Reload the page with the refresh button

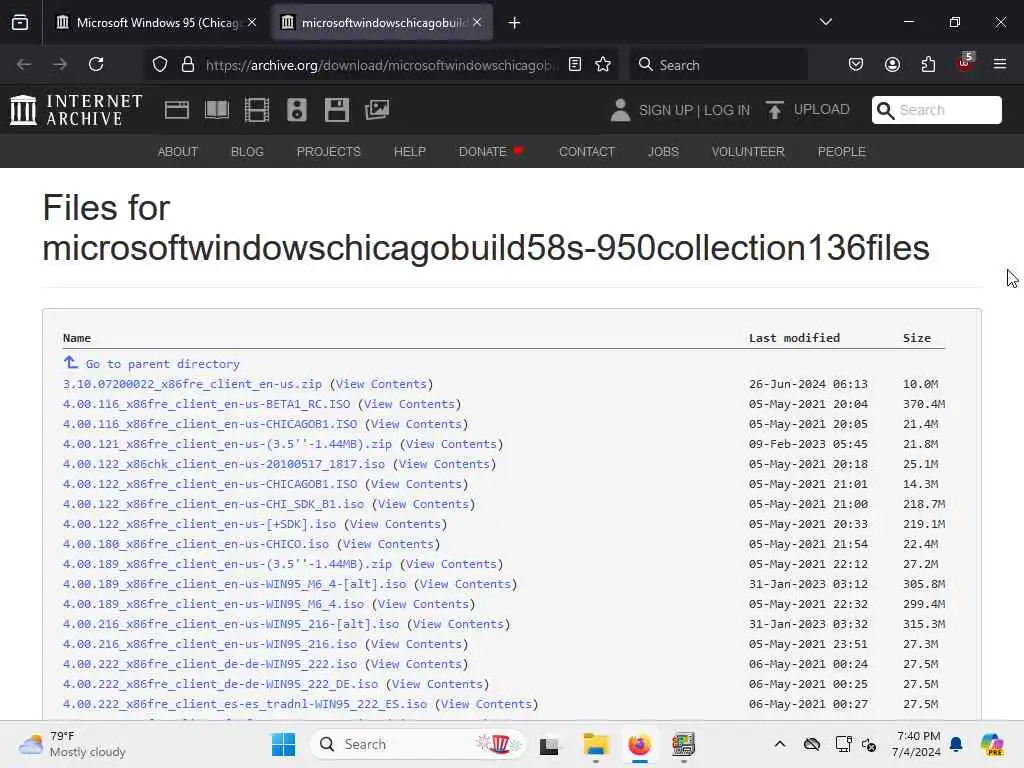pos(96,64)
